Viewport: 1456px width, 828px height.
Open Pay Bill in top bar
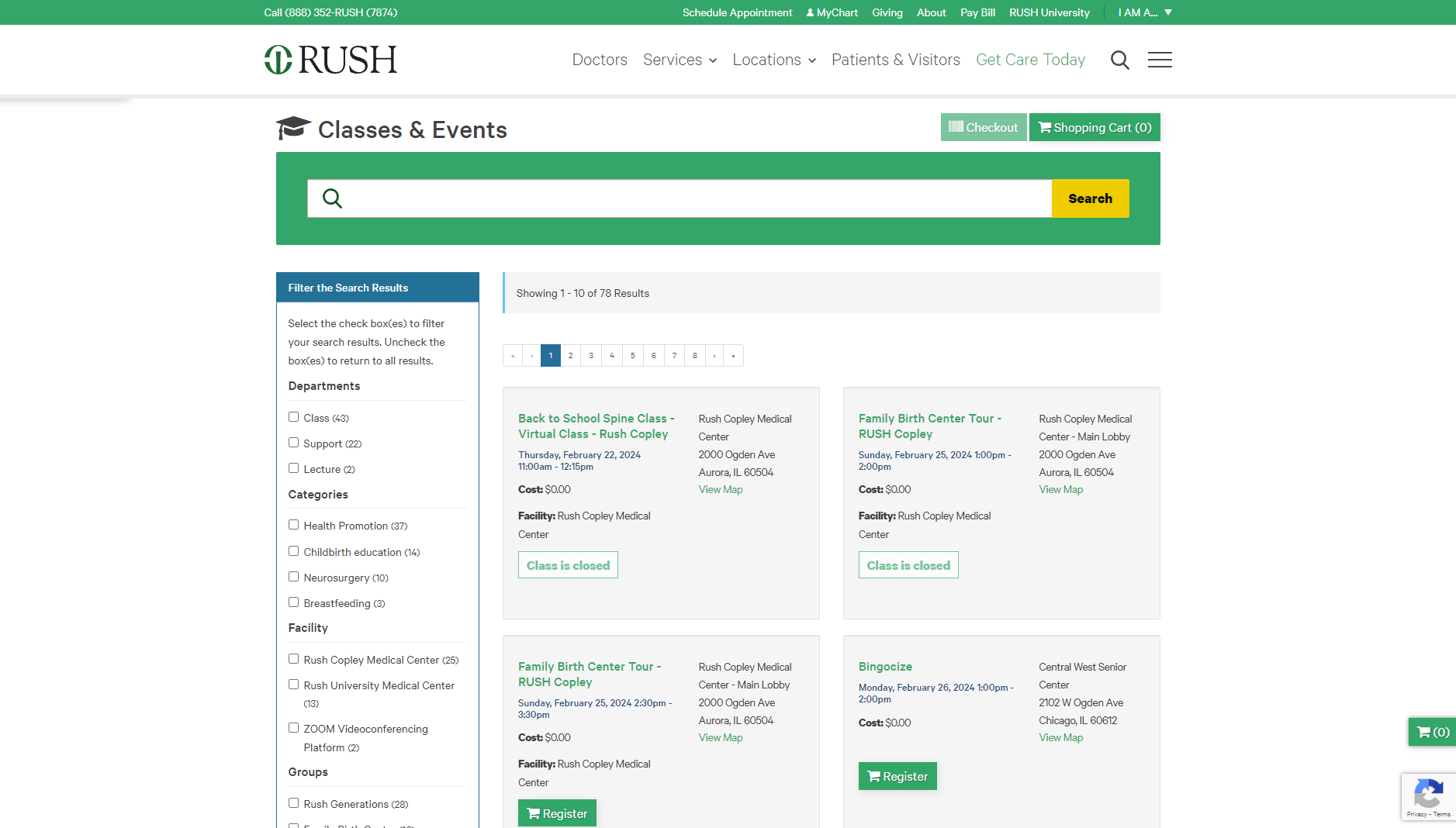point(977,12)
